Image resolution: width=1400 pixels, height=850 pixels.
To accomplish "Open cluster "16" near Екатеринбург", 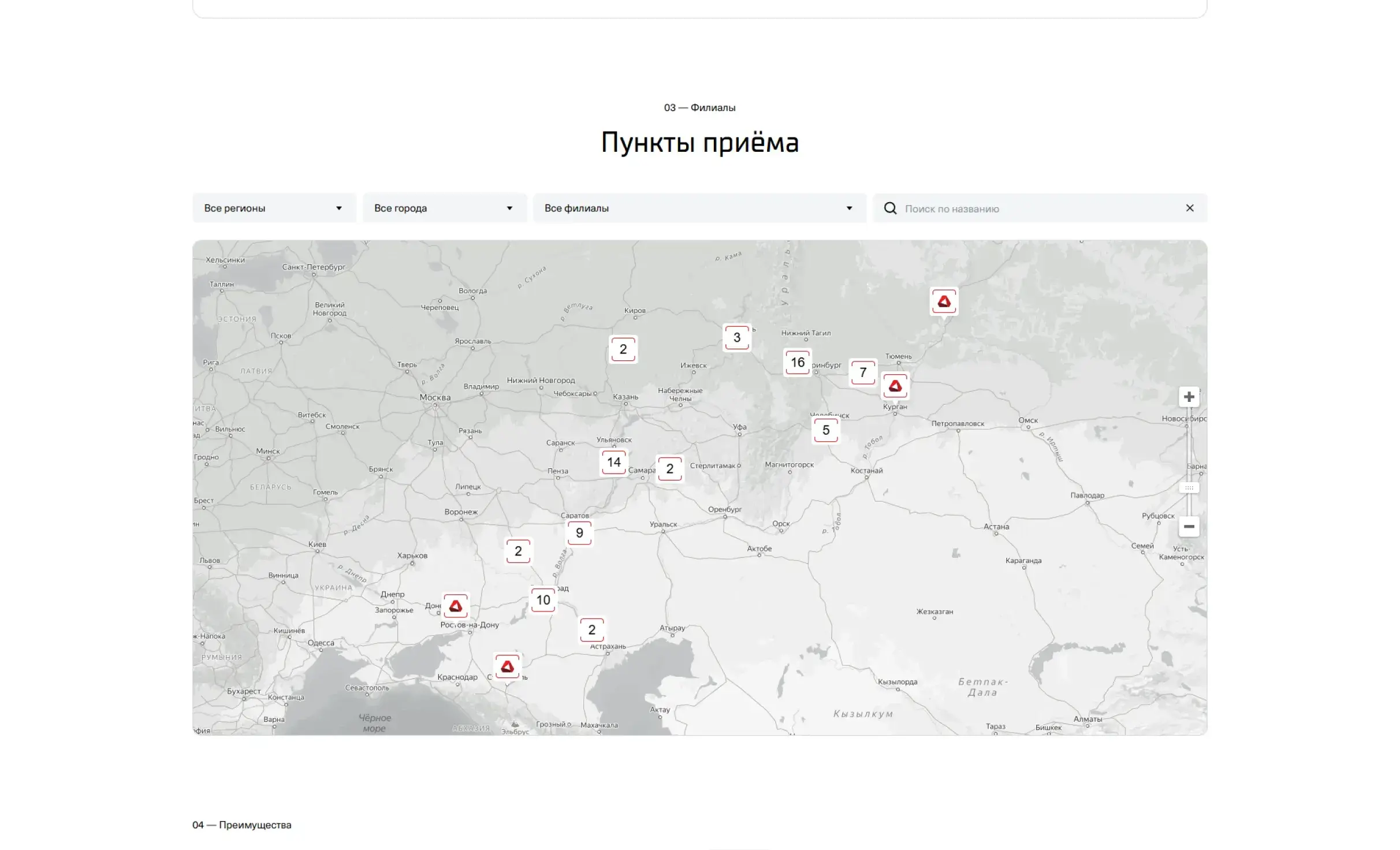I will click(797, 362).
